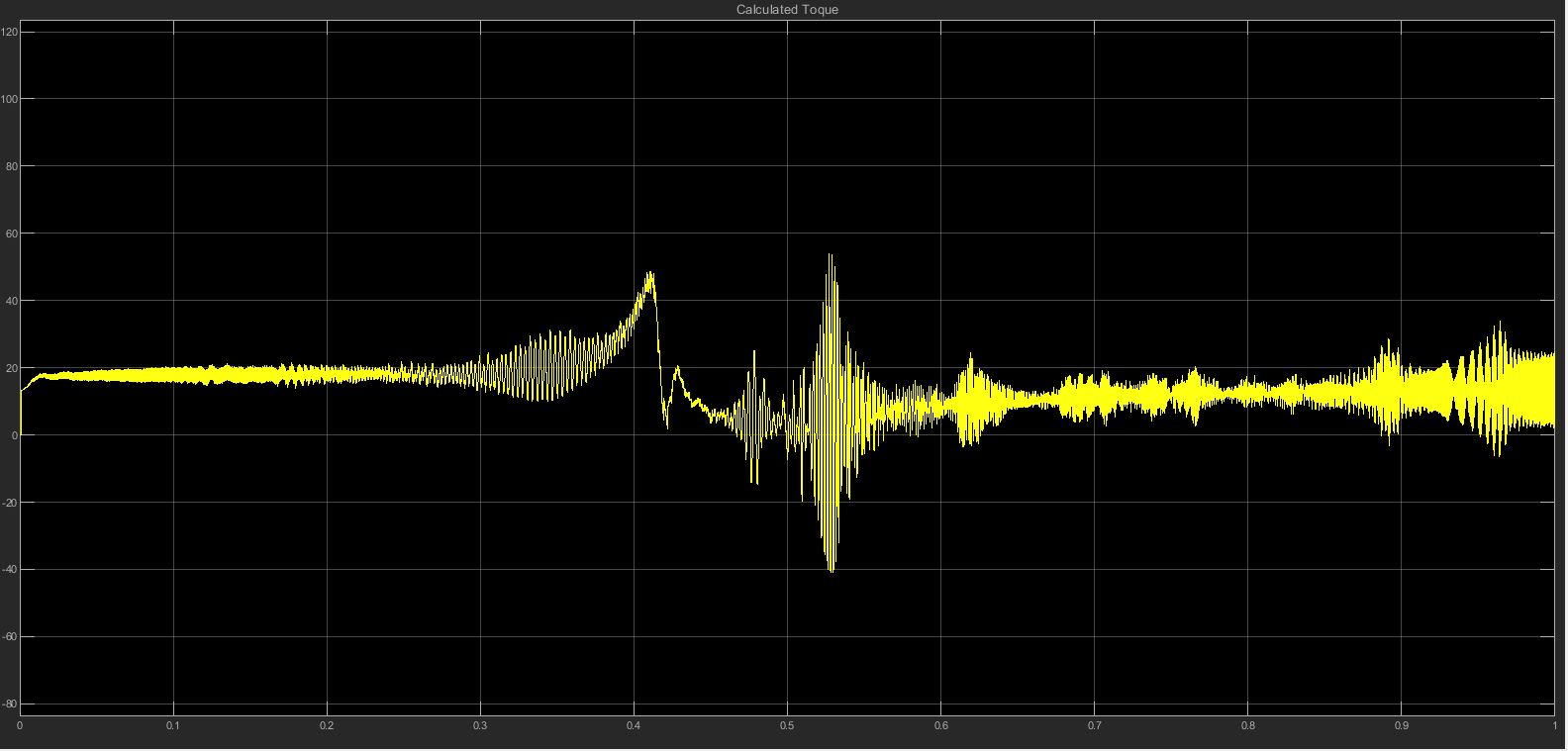Click the 0.3 tick on the time axis
Image resolution: width=1568 pixels, height=751 pixels.
480,726
